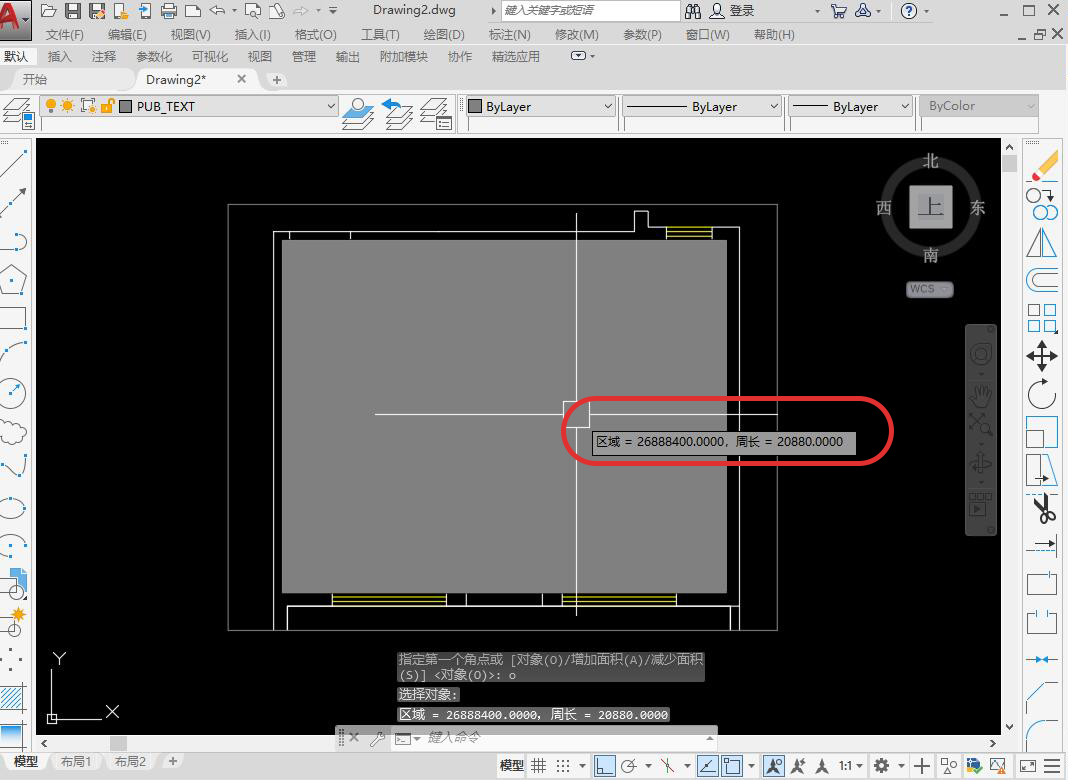The height and width of the screenshot is (780, 1068).
Task: Click 上 face of the ViewCube
Action: pyautogui.click(x=930, y=206)
